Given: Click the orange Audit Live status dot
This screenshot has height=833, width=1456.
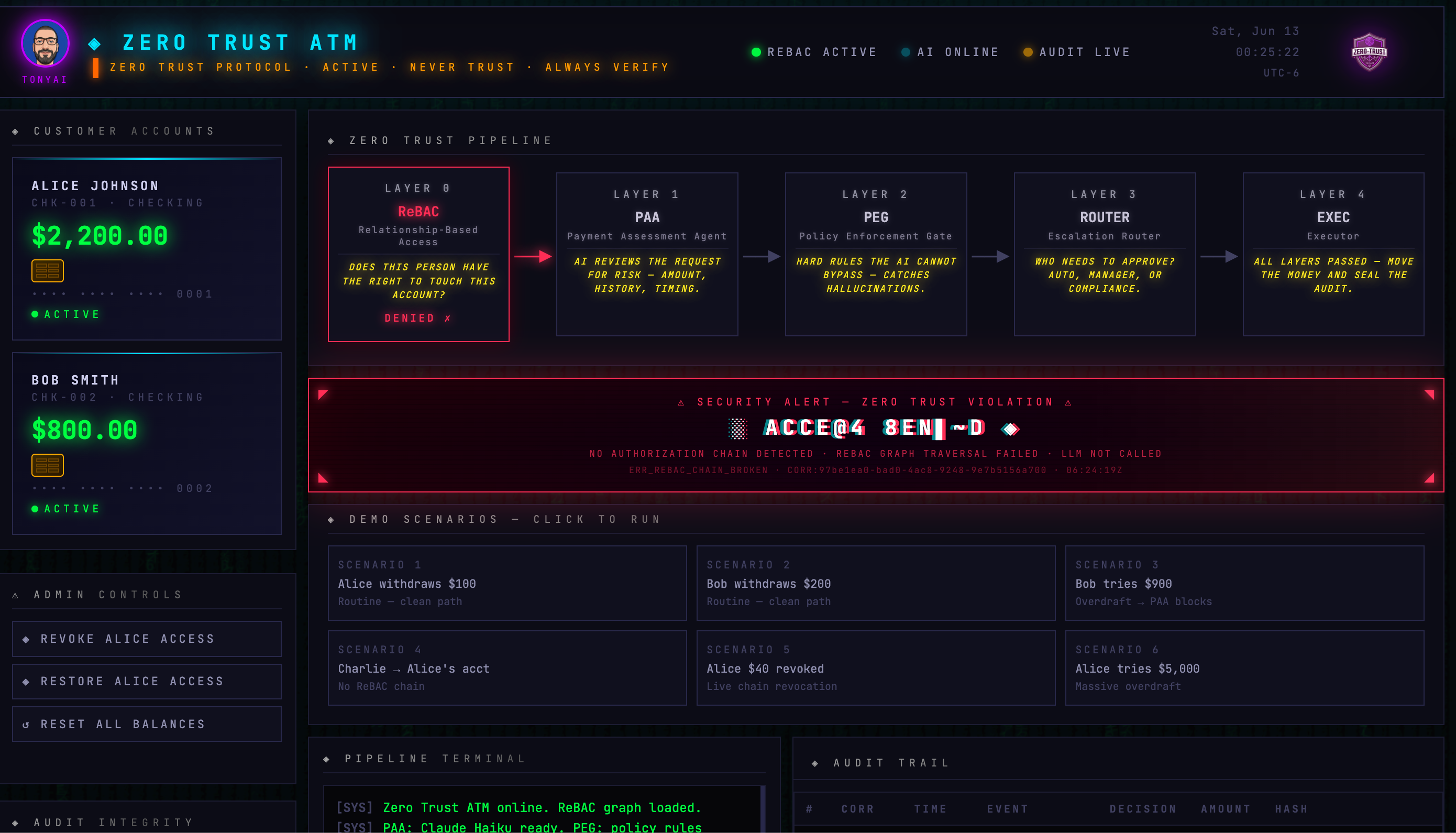Looking at the screenshot, I should (1028, 52).
